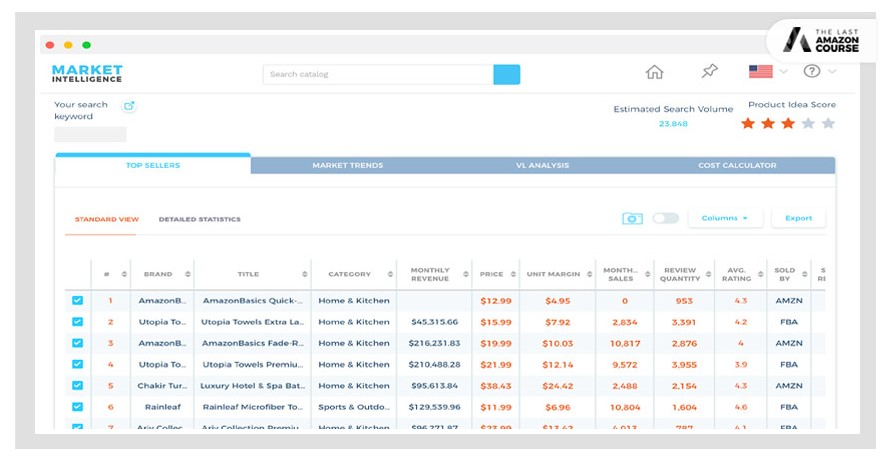Click title Luxury Hotel & Spa Bat..
Screen dimensions: 895x460
[252, 386]
